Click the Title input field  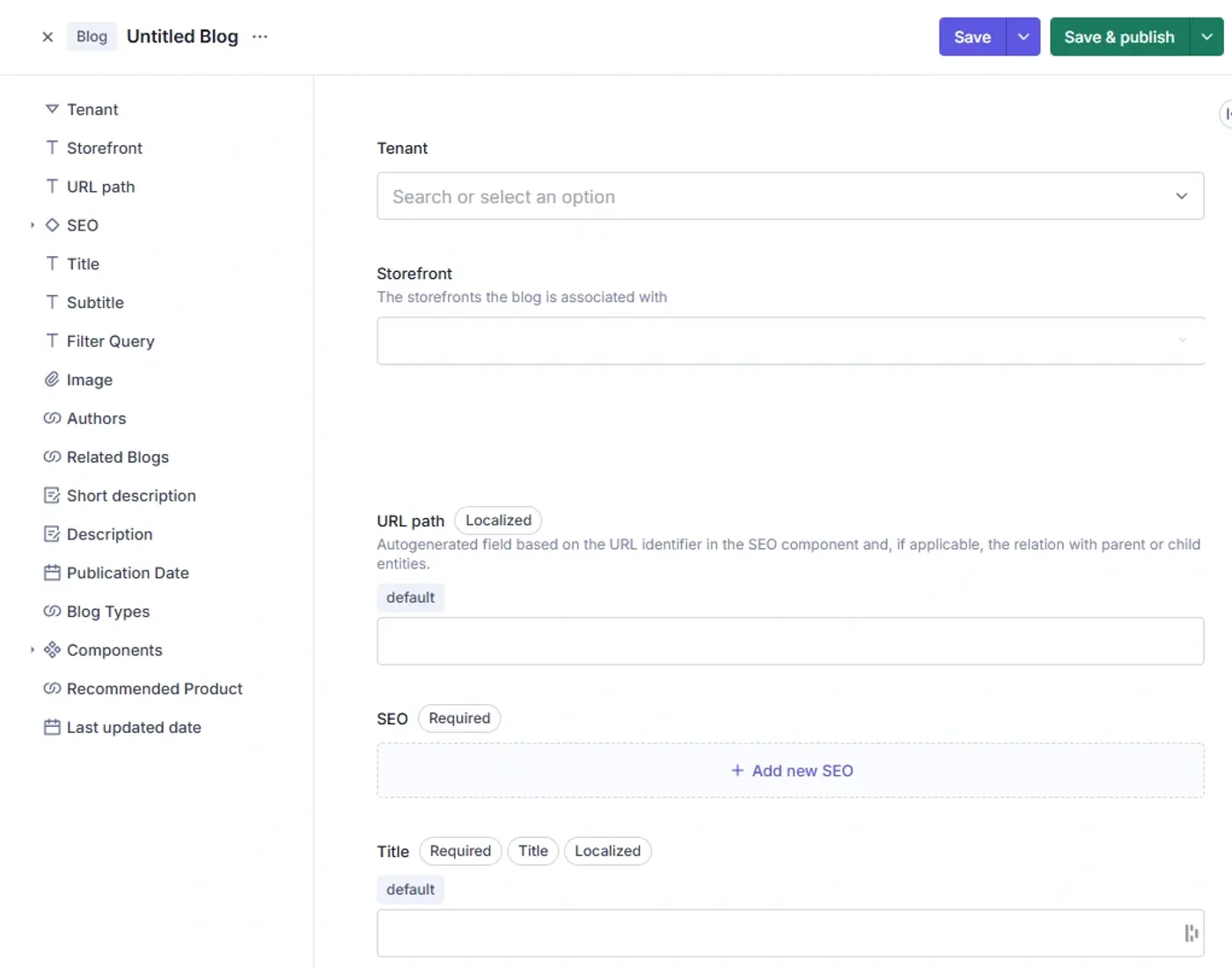pyautogui.click(x=790, y=934)
